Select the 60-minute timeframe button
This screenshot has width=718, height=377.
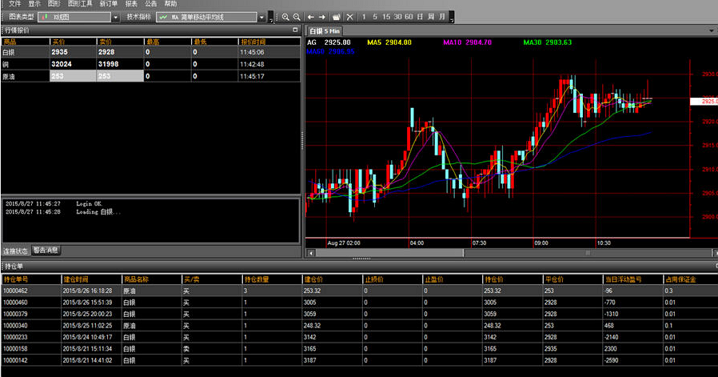point(409,16)
